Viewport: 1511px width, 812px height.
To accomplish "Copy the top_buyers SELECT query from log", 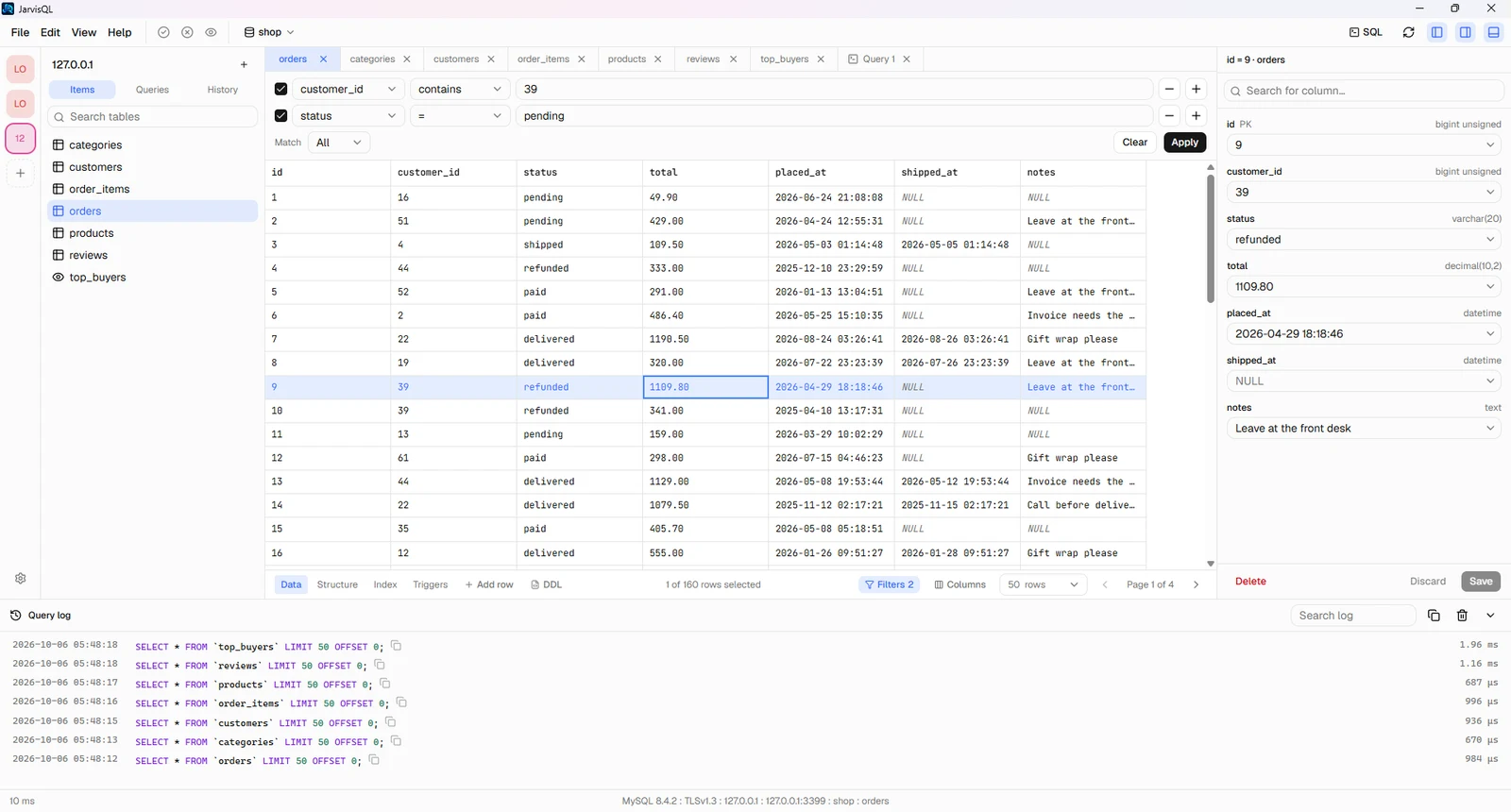I will tap(397, 647).
